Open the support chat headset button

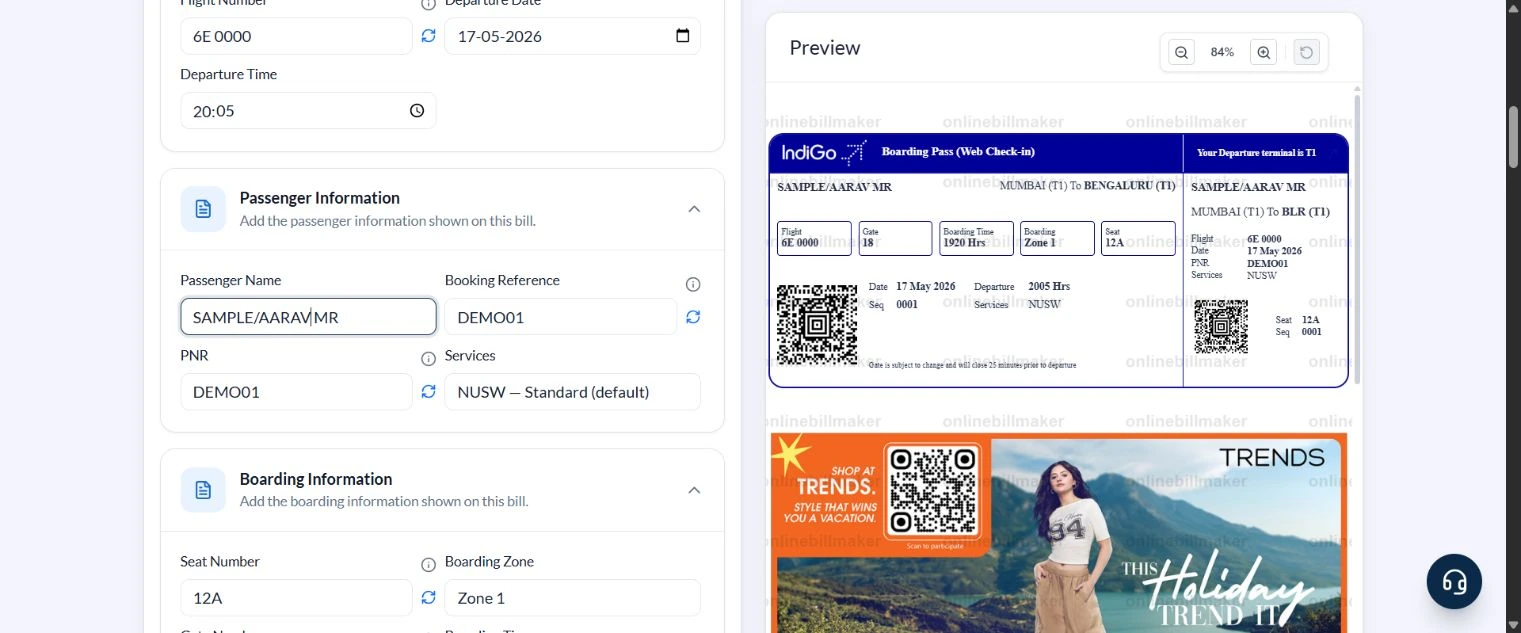point(1454,581)
